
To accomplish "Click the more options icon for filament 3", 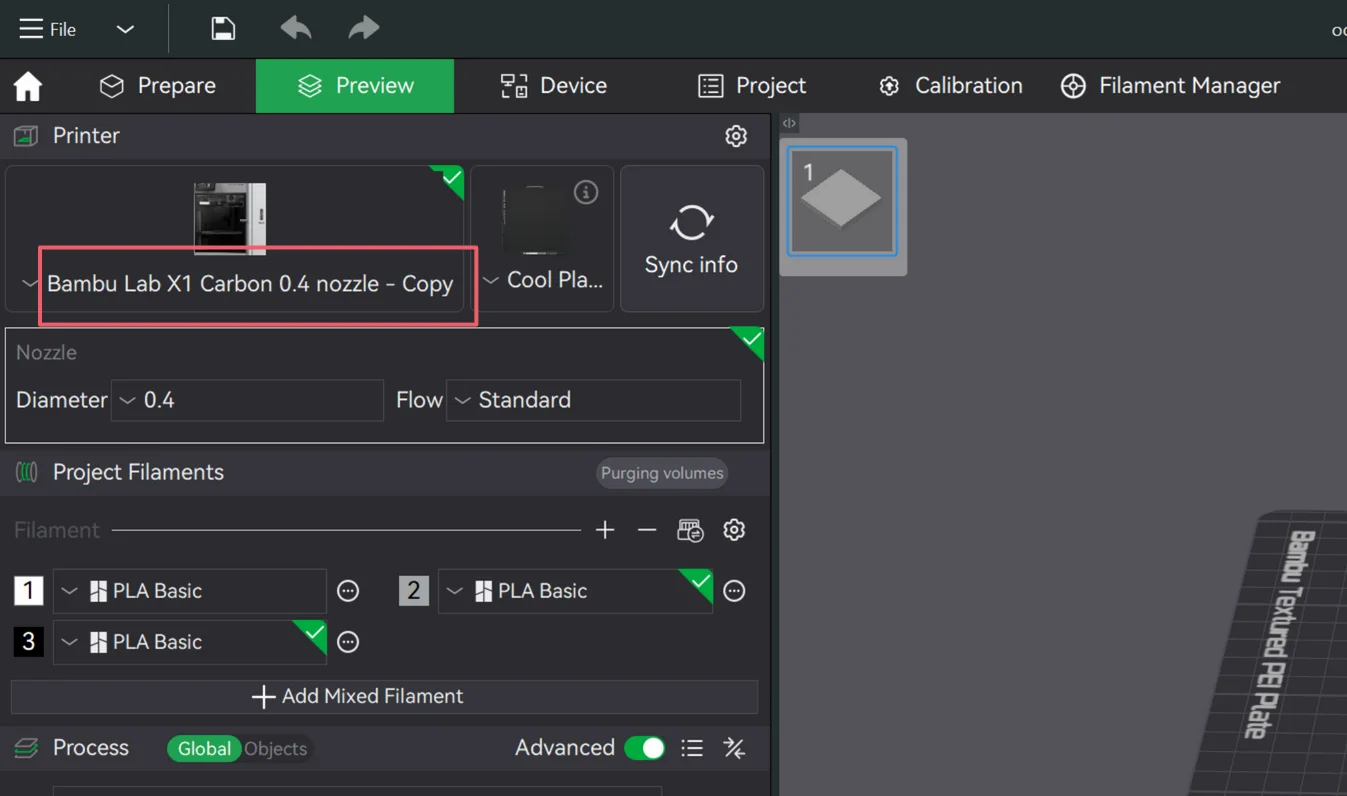I will click(x=348, y=642).
